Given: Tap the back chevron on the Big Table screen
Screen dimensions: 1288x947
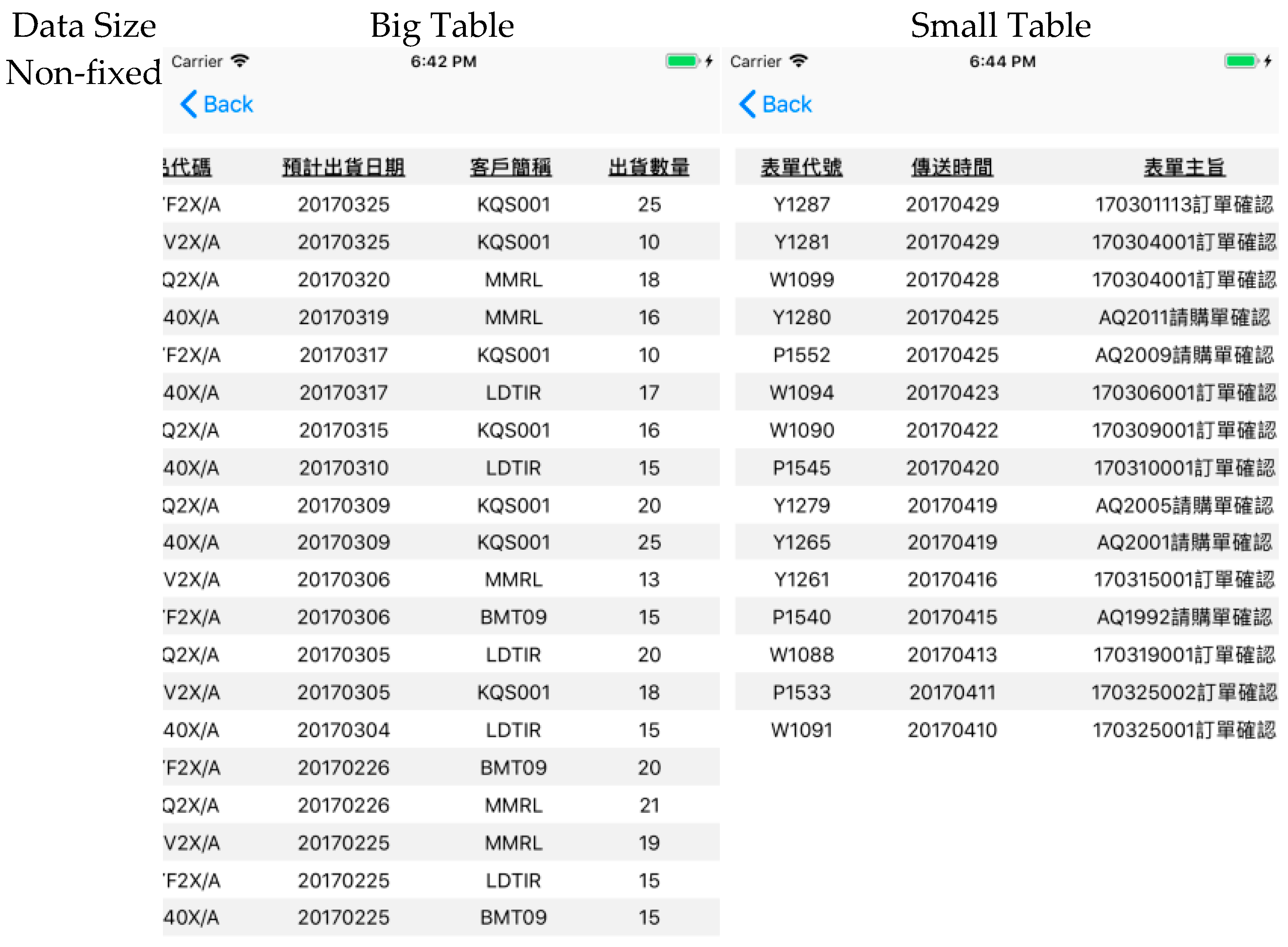Looking at the screenshot, I should pos(188,104).
